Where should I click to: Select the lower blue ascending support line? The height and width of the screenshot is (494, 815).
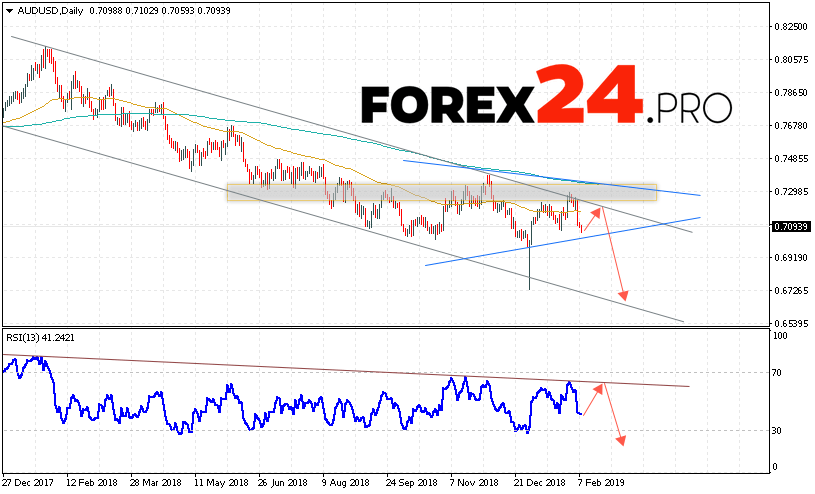560,241
